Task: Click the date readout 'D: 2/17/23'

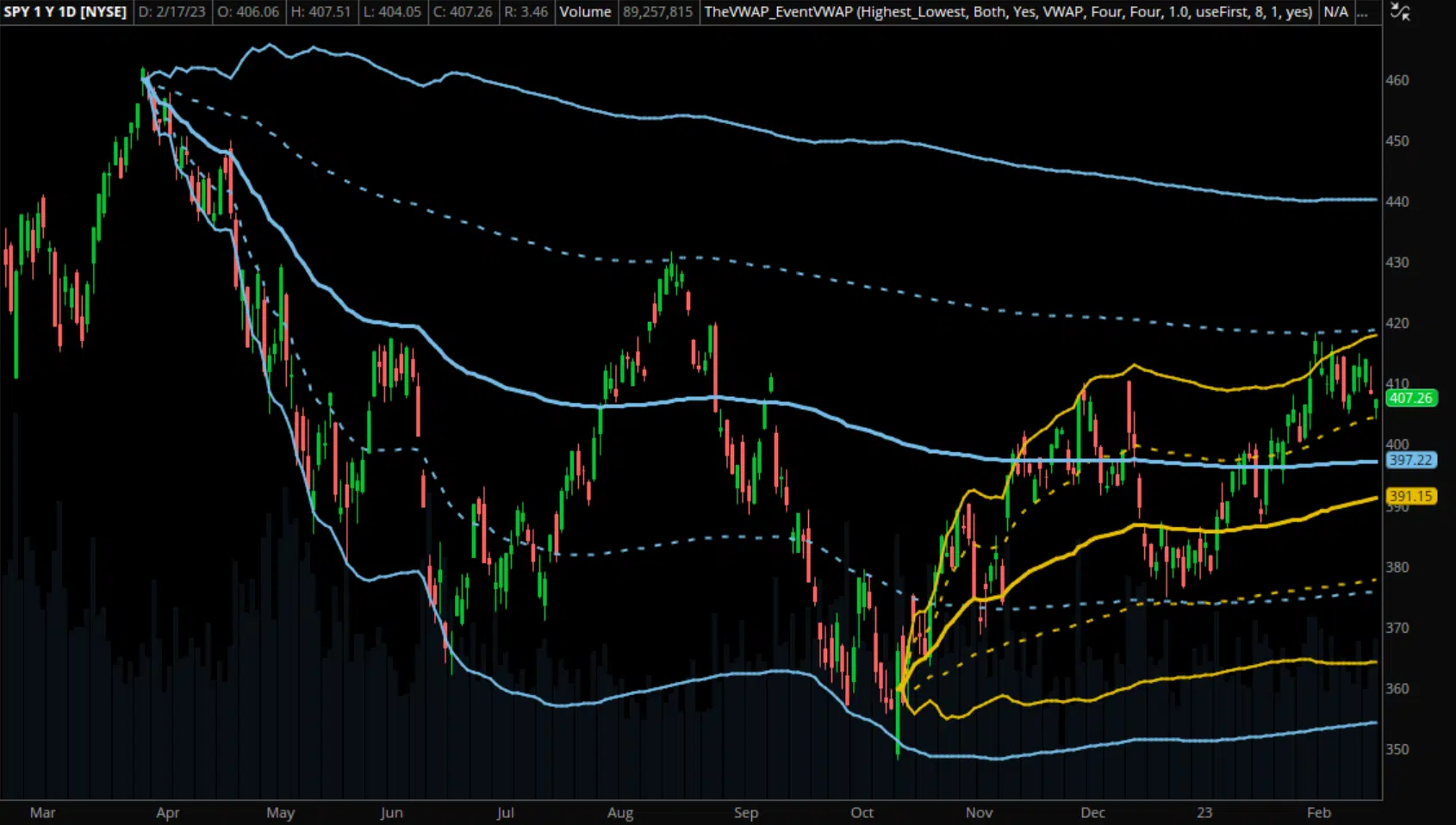Action: 172,12
